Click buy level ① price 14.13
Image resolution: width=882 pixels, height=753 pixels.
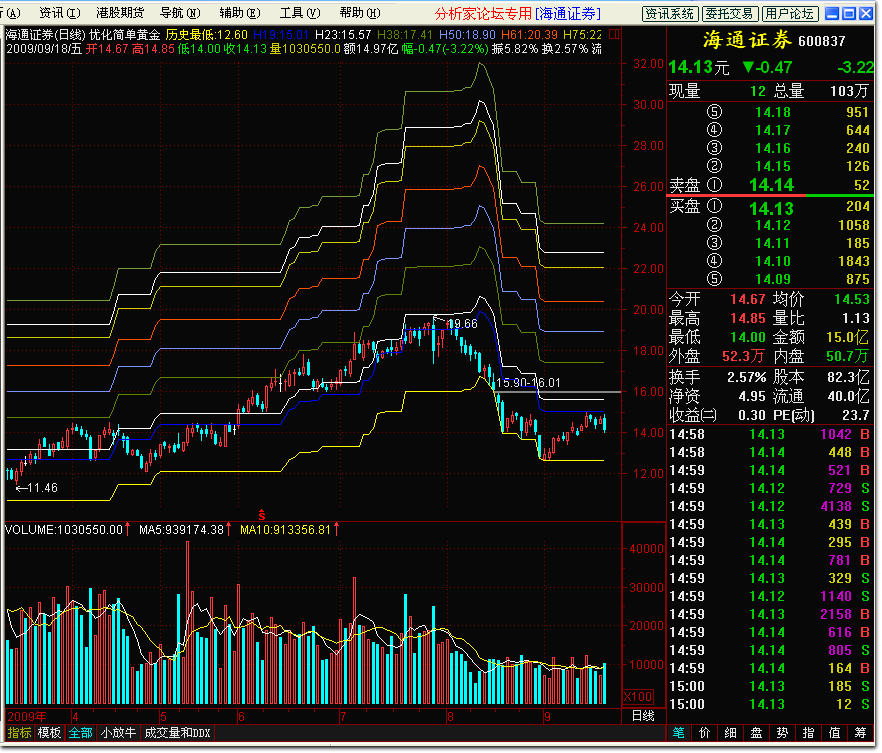771,209
